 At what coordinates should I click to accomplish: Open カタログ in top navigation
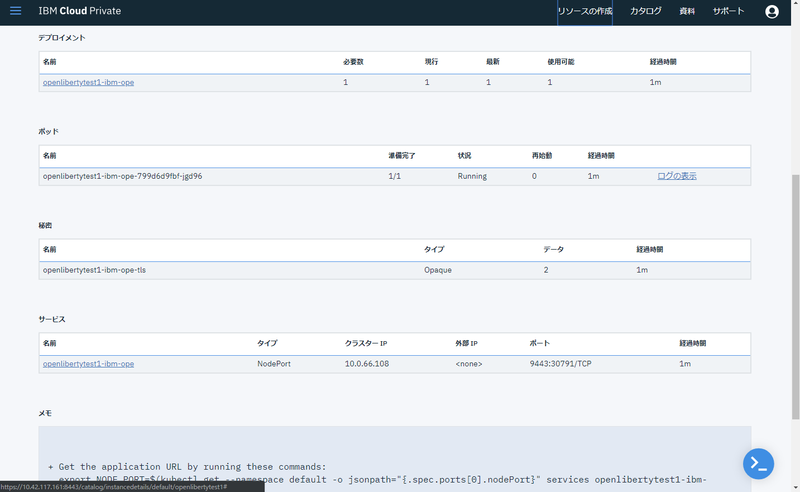(x=645, y=11)
